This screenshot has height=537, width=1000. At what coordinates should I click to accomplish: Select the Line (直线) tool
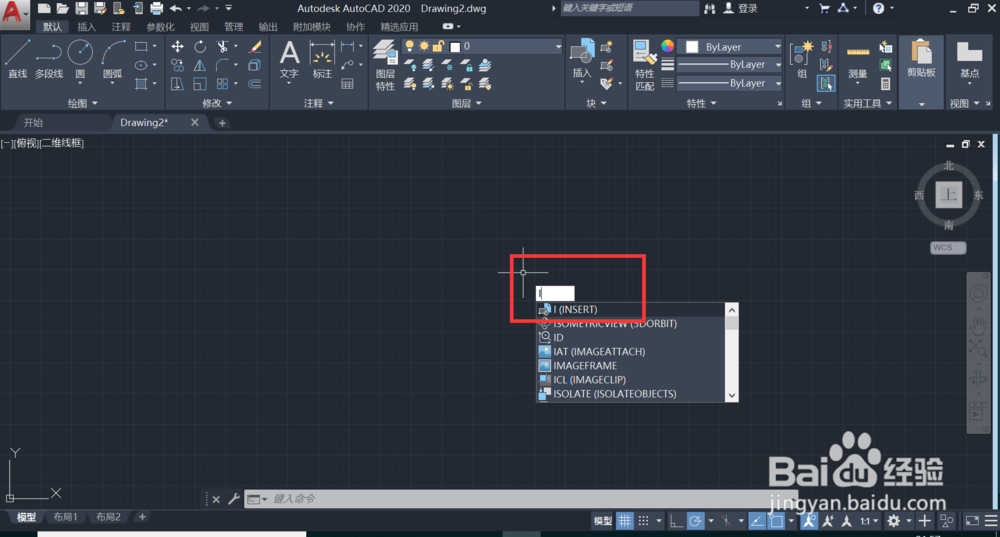[17, 59]
